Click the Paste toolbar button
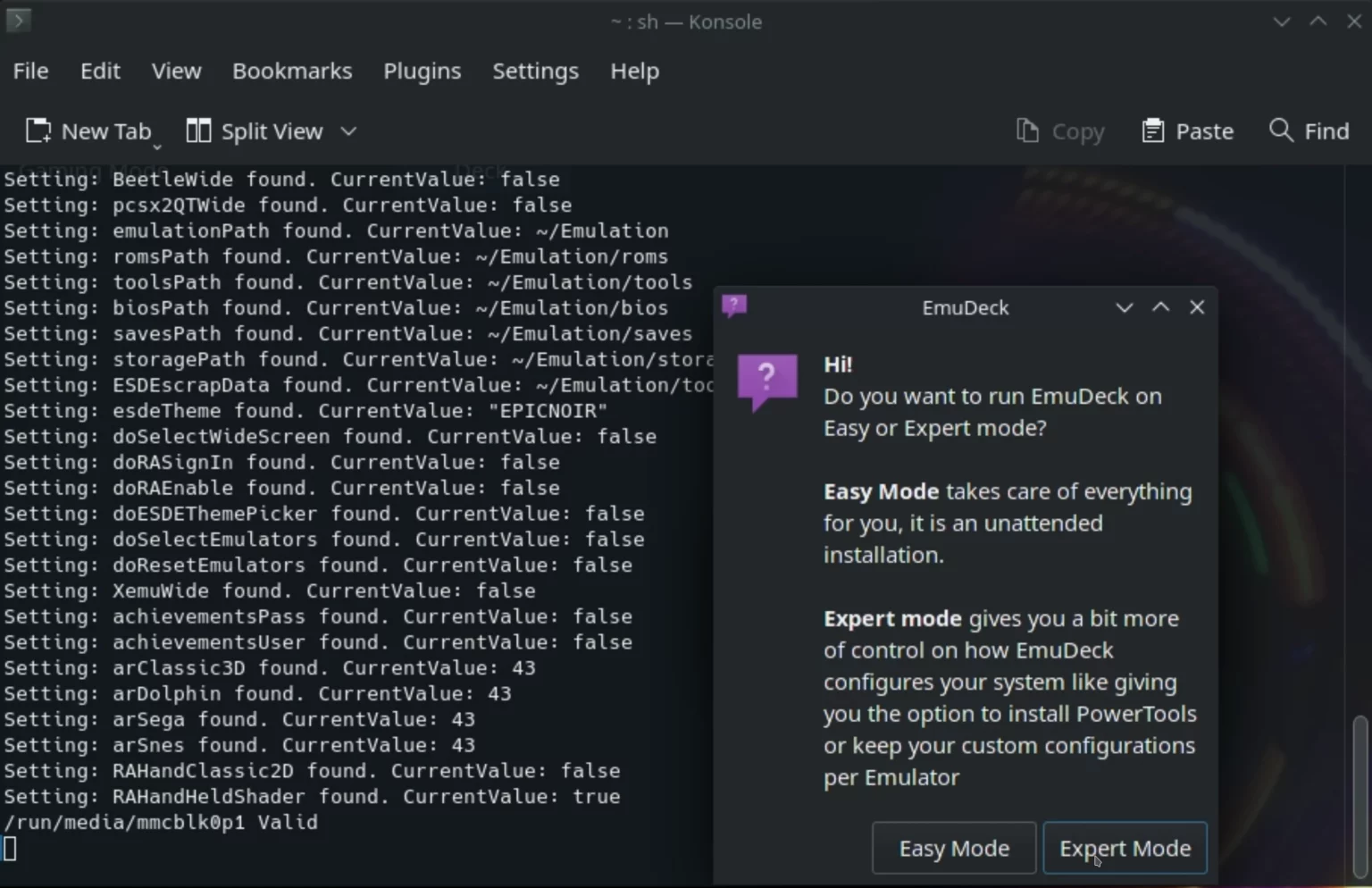This screenshot has height=888, width=1372. [x=1187, y=131]
